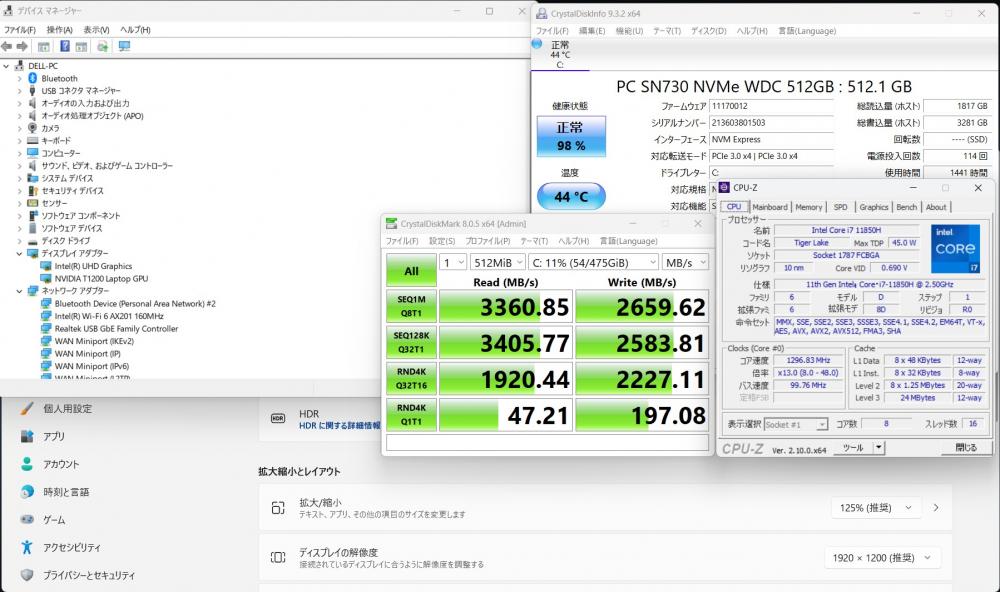The height and width of the screenshot is (592, 1000).
Task: Collapse the ディスプレイ アダプター node
Action: pos(19,253)
